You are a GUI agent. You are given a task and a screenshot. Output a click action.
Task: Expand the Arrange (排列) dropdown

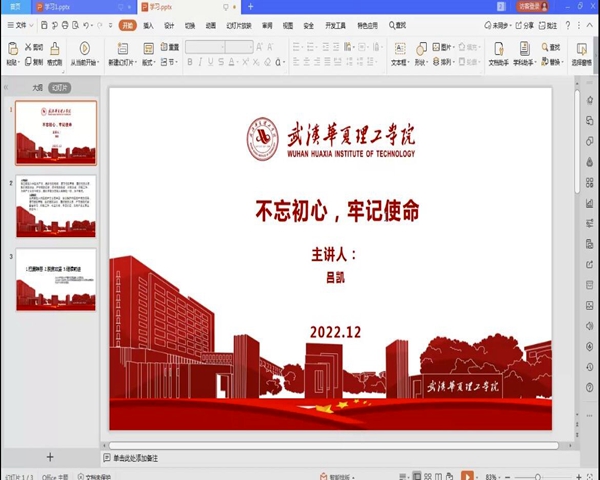click(x=443, y=61)
